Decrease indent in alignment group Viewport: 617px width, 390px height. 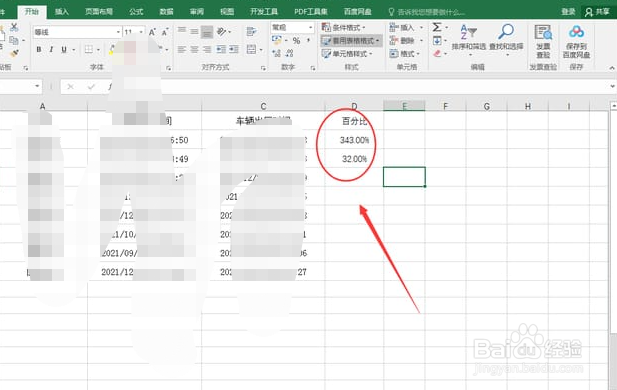pyautogui.click(x=222, y=50)
